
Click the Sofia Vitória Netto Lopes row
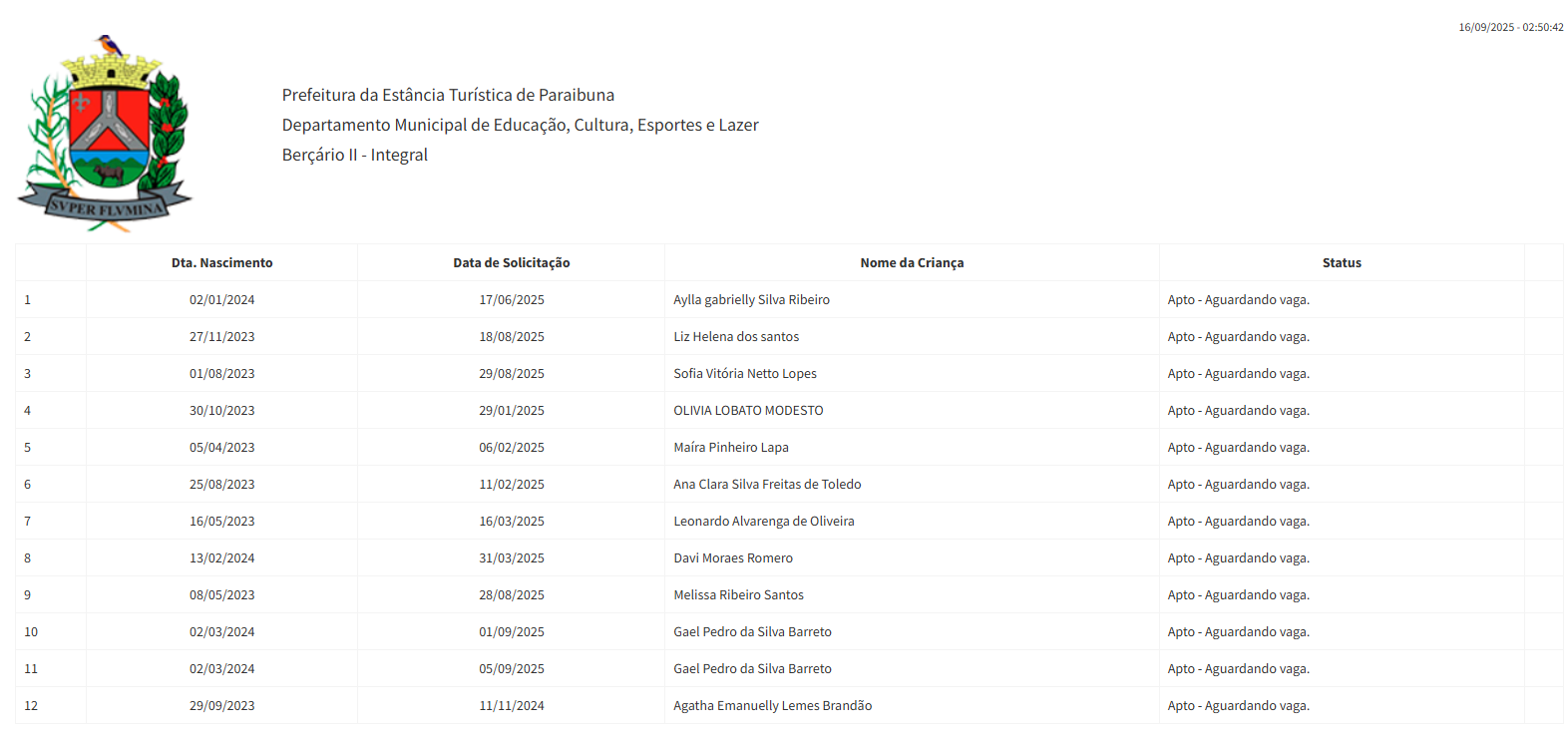[x=745, y=374]
